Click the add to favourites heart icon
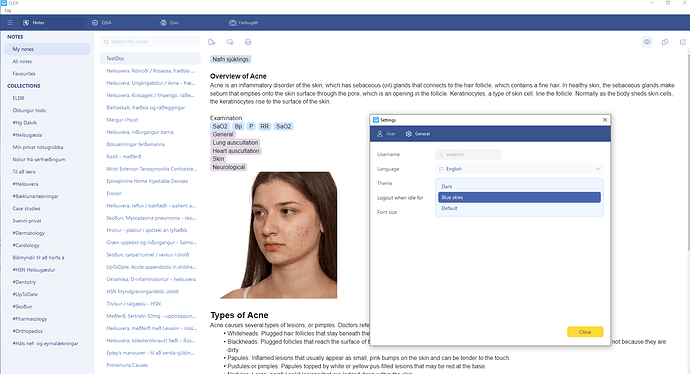Viewport: 690px width, 374px height. click(230, 42)
